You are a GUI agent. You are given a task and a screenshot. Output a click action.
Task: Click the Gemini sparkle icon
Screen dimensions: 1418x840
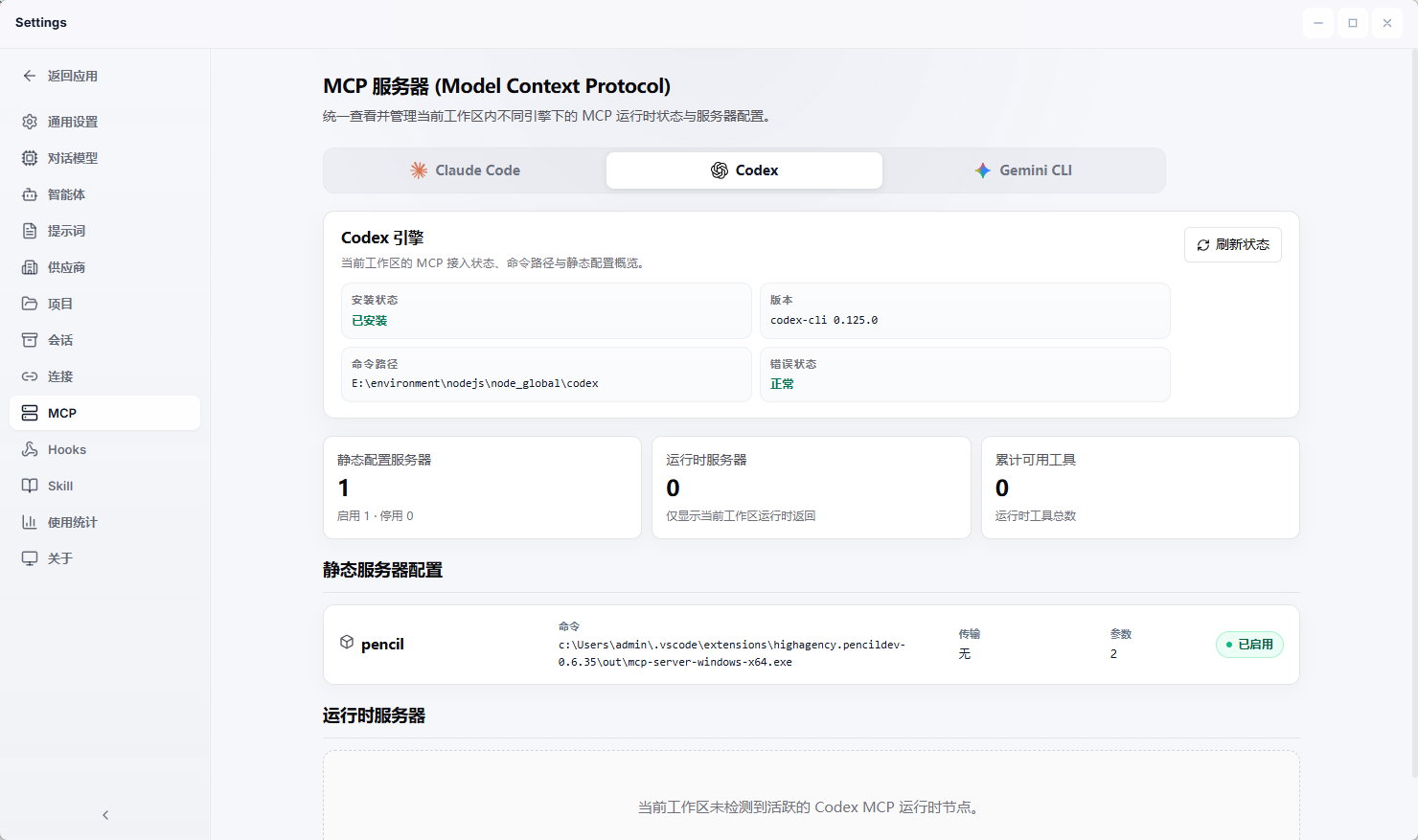(983, 170)
